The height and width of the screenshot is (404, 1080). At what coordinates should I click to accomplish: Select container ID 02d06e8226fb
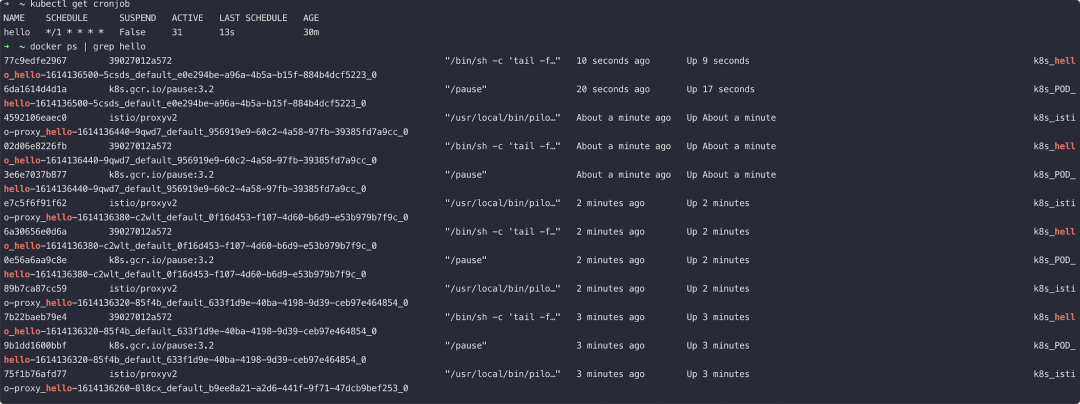(35, 146)
